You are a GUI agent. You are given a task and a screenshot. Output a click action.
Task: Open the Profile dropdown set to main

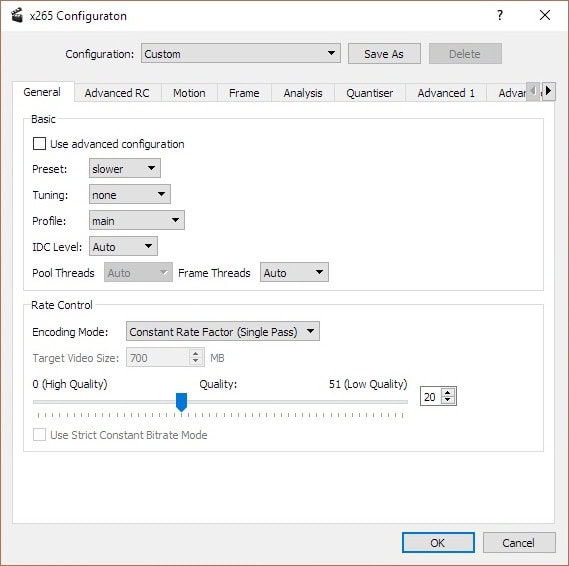(137, 221)
